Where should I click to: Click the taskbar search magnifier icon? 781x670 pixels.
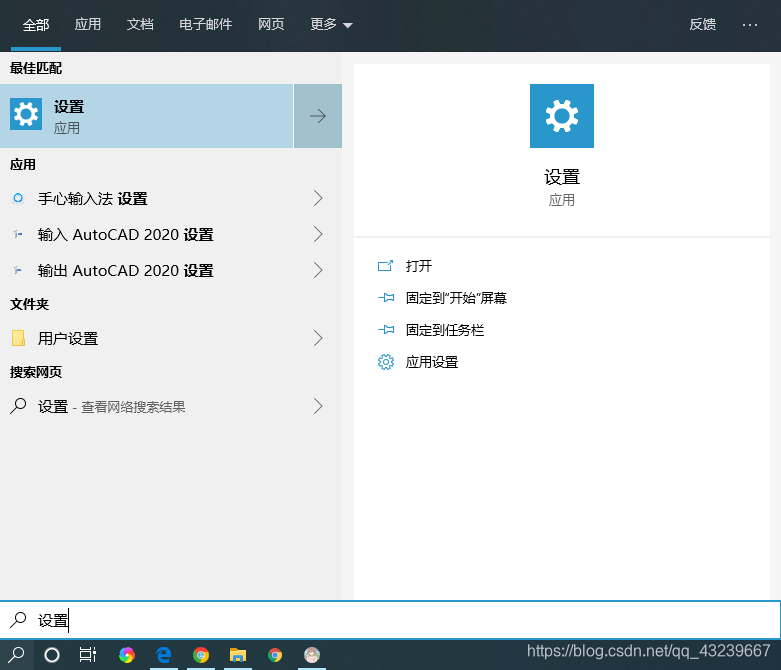16,655
